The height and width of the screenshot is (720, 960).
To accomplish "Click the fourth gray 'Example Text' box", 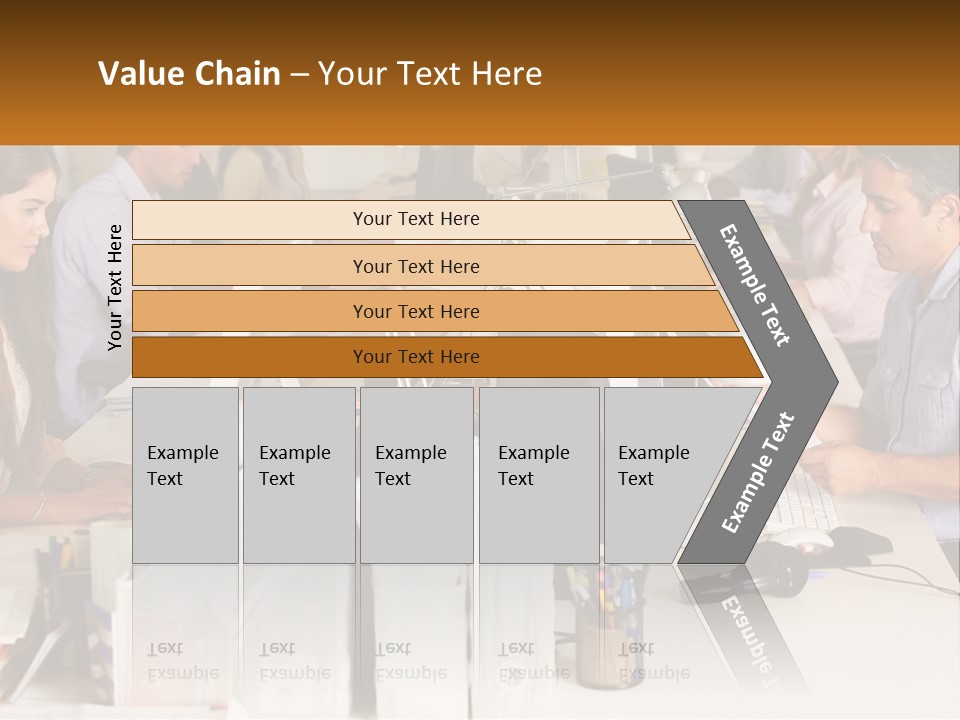I will [x=539, y=475].
